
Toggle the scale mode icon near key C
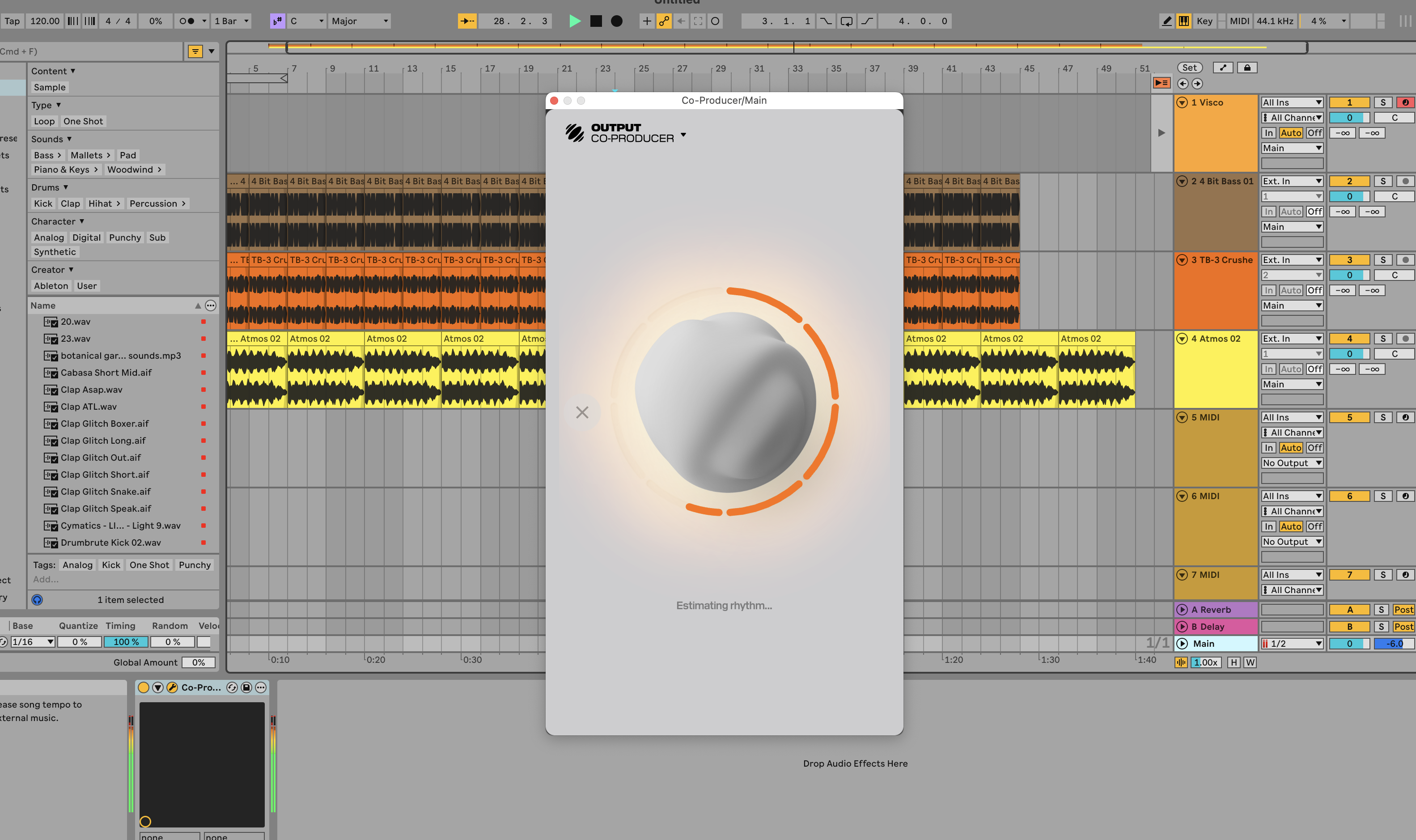point(277,21)
